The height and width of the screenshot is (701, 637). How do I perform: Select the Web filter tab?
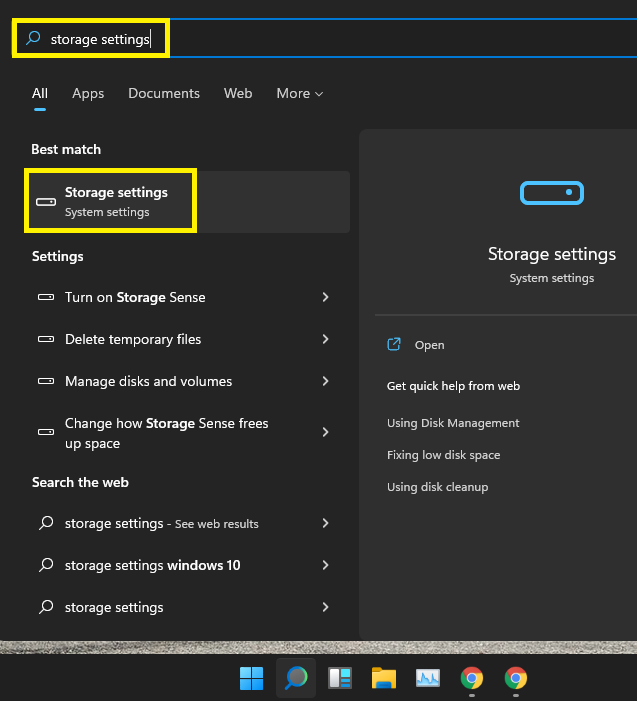[238, 93]
